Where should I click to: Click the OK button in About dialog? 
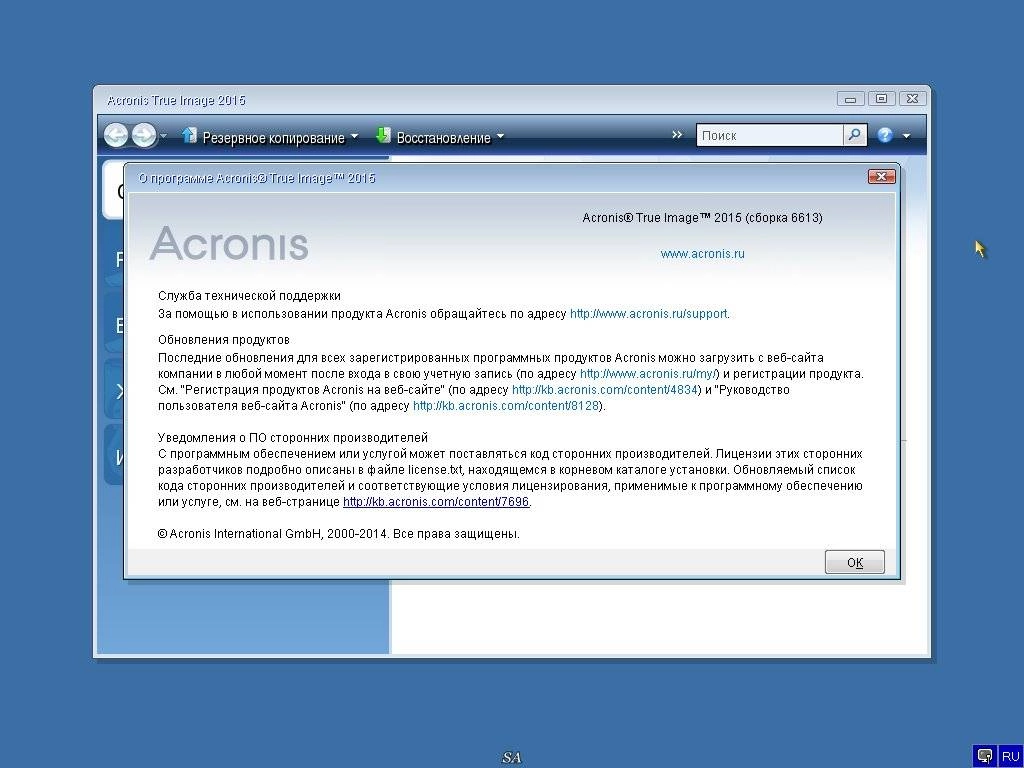[854, 562]
